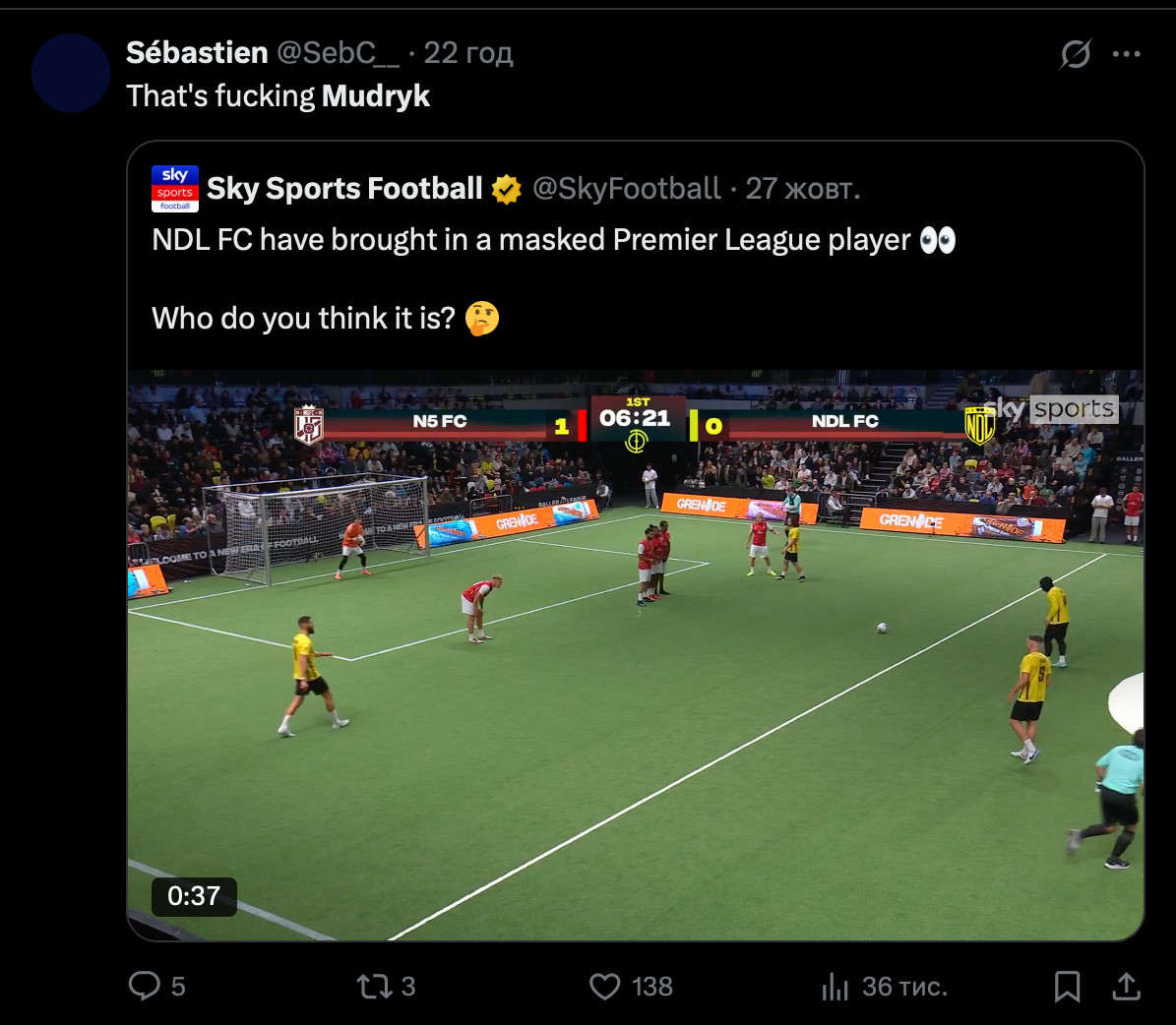Click the 0:37 video duration badge

[x=194, y=896]
